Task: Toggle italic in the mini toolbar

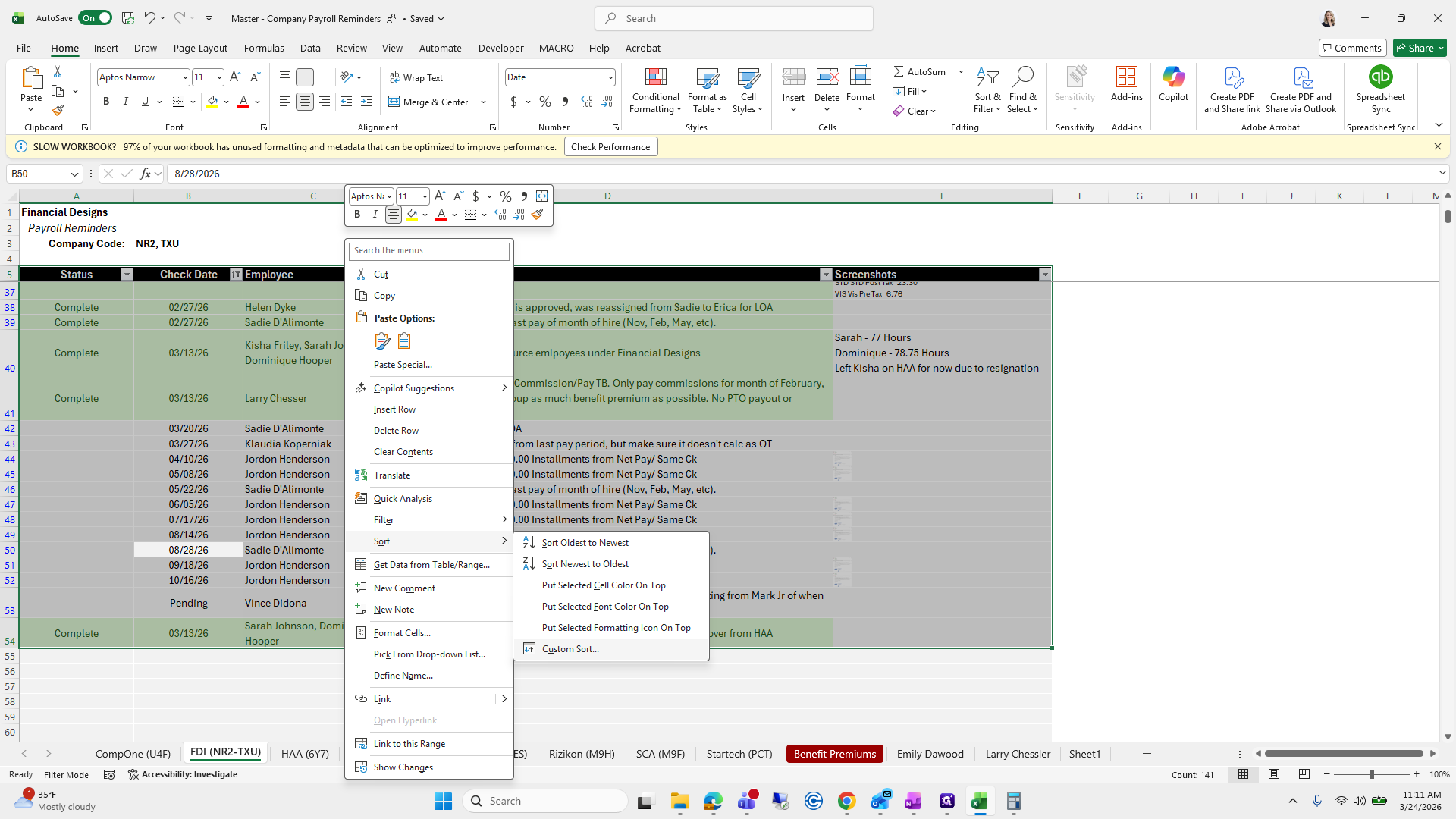Action: [375, 215]
